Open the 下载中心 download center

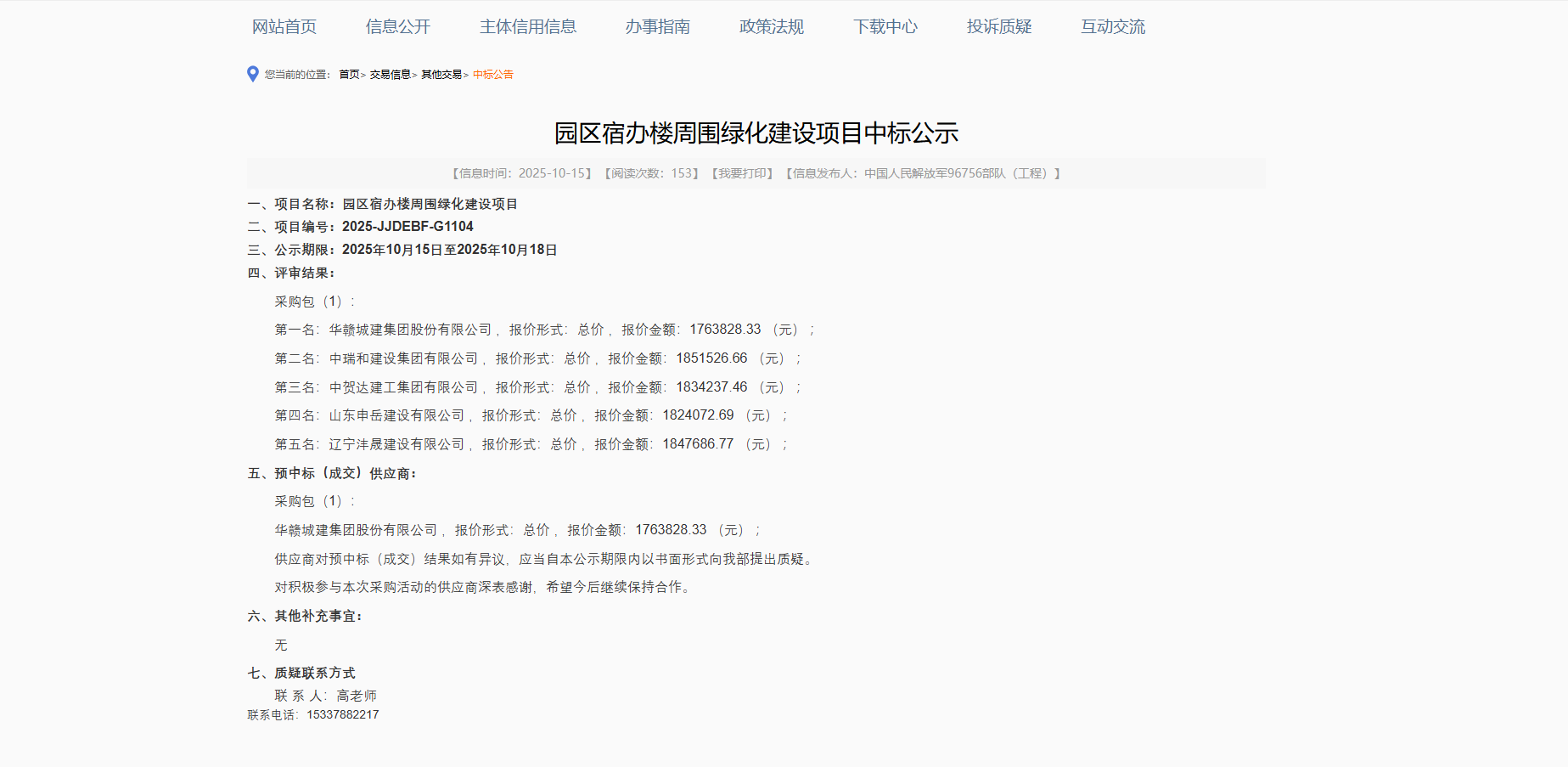pos(886,26)
